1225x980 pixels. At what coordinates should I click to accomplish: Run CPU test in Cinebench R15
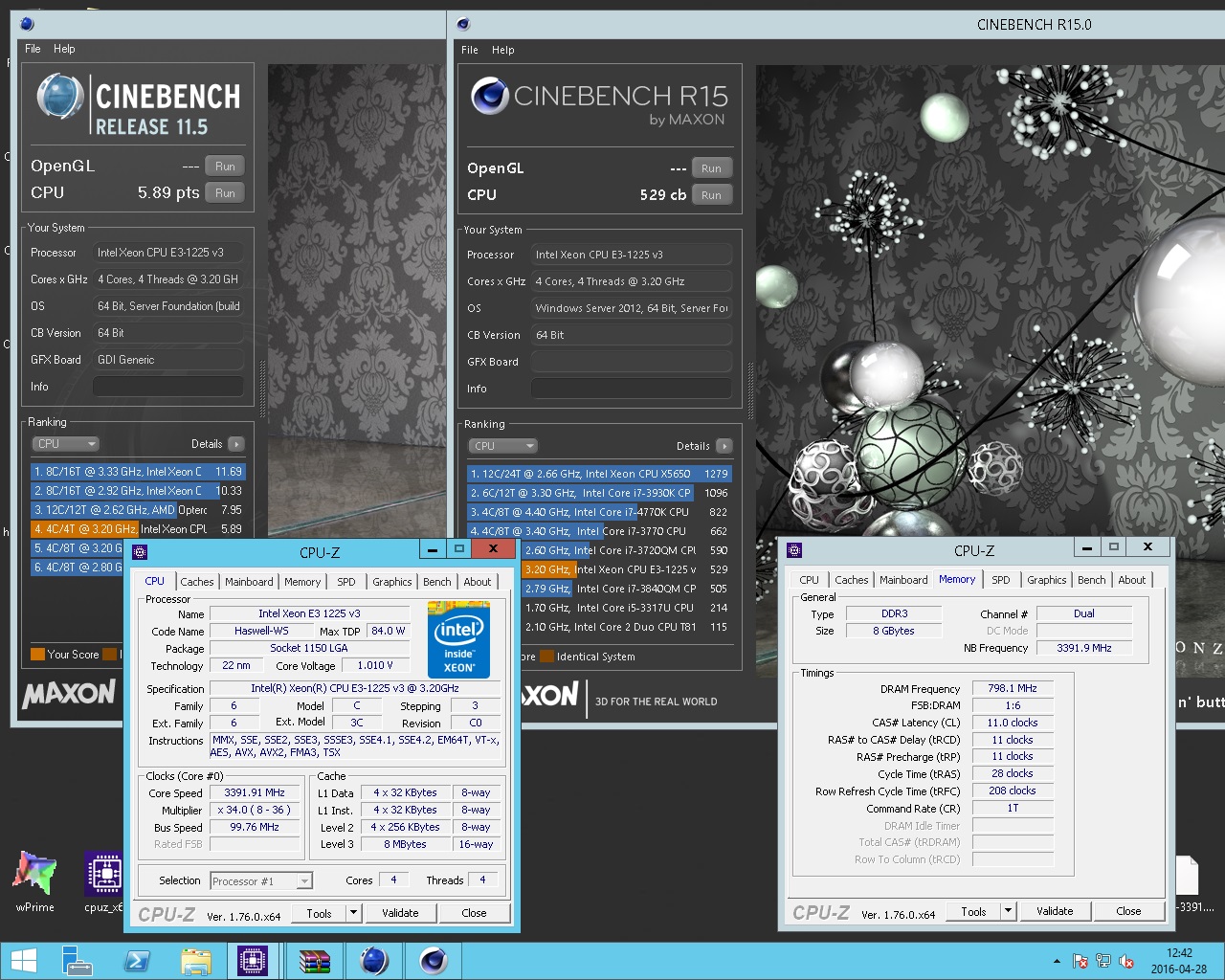(711, 194)
